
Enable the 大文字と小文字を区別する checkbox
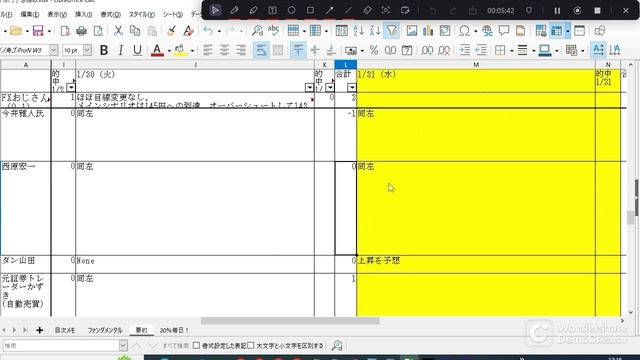pyautogui.click(x=251, y=346)
